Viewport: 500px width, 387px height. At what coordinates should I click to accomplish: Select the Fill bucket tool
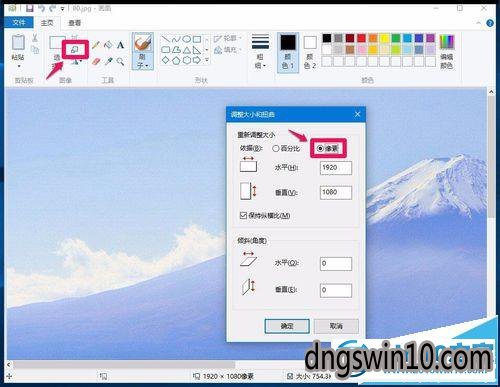[x=108, y=44]
